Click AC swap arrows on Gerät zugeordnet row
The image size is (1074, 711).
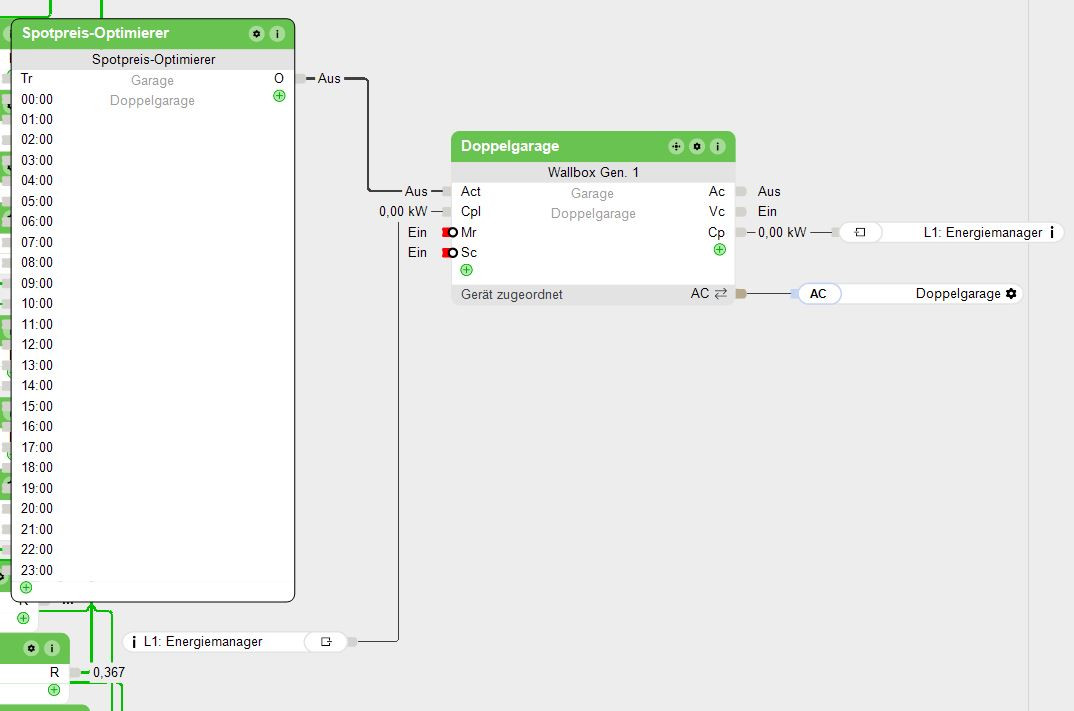(x=721, y=294)
